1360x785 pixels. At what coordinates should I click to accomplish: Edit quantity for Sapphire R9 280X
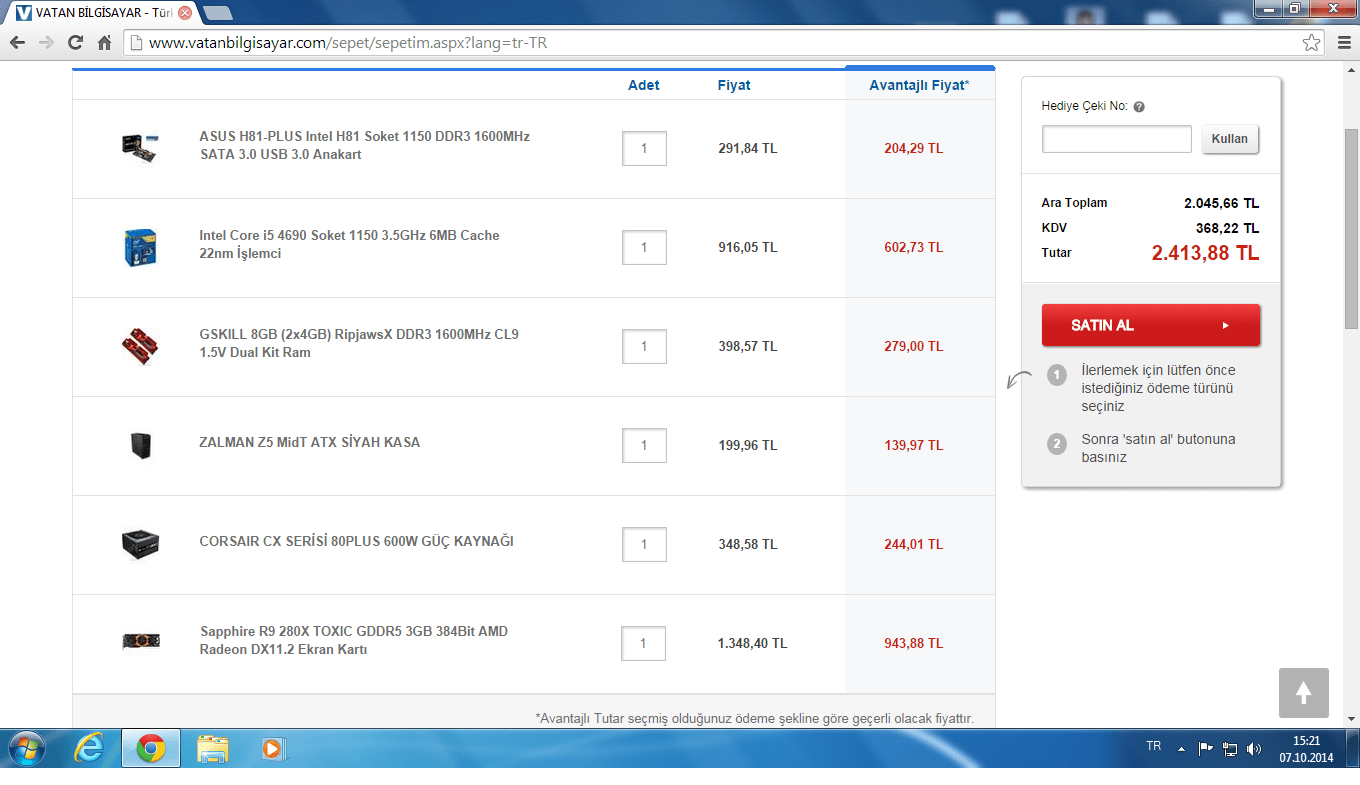[643, 643]
